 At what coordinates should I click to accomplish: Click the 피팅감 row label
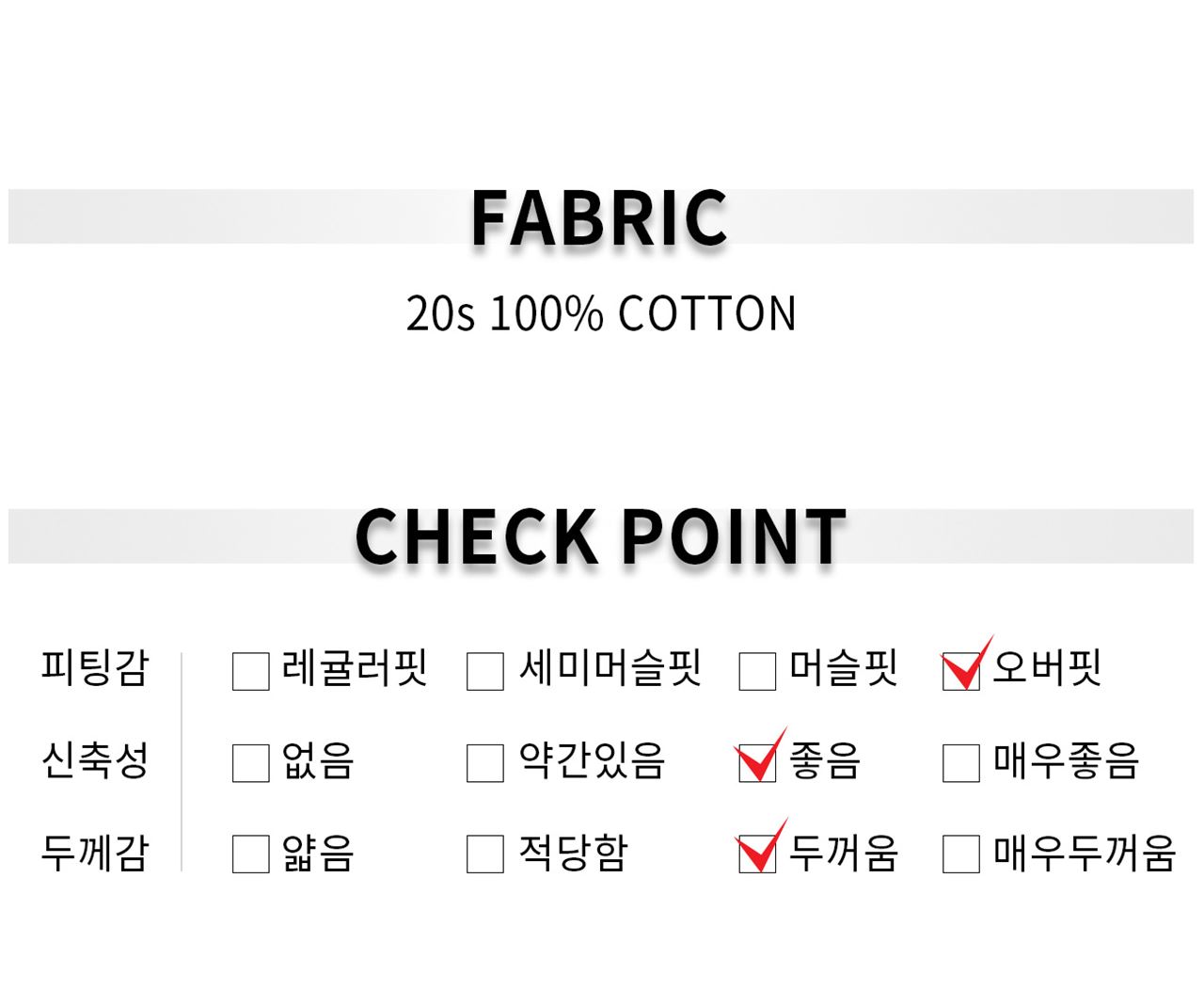[95, 669]
